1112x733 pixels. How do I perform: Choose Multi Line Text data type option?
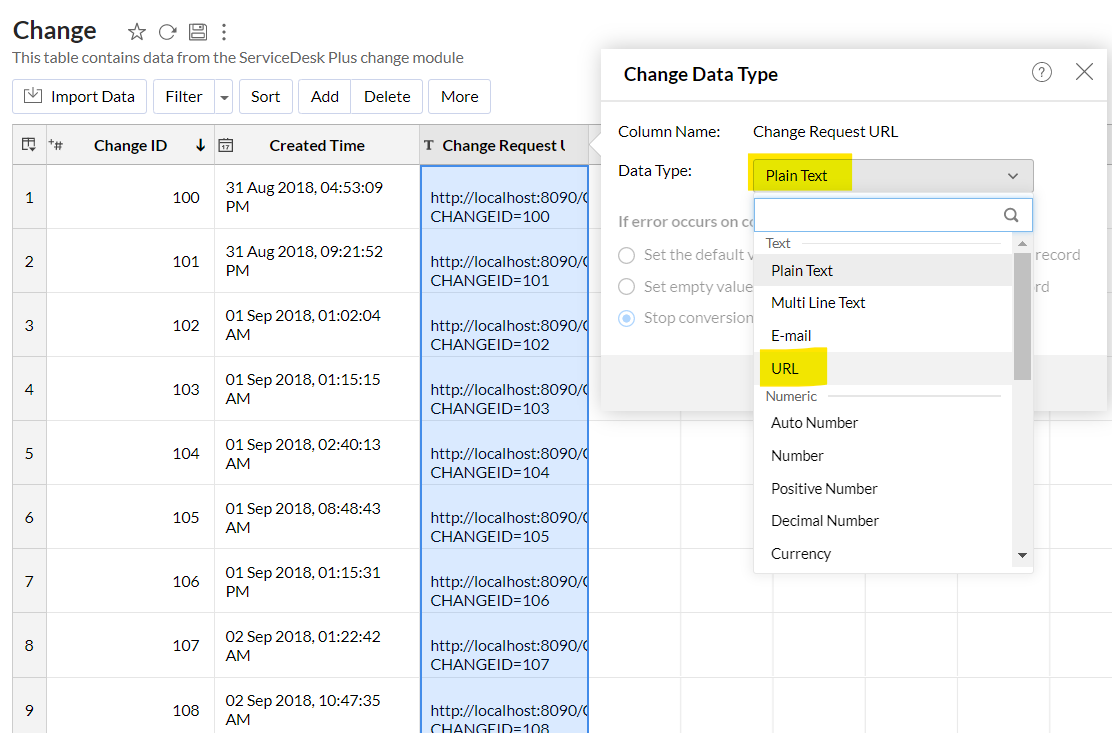click(818, 303)
